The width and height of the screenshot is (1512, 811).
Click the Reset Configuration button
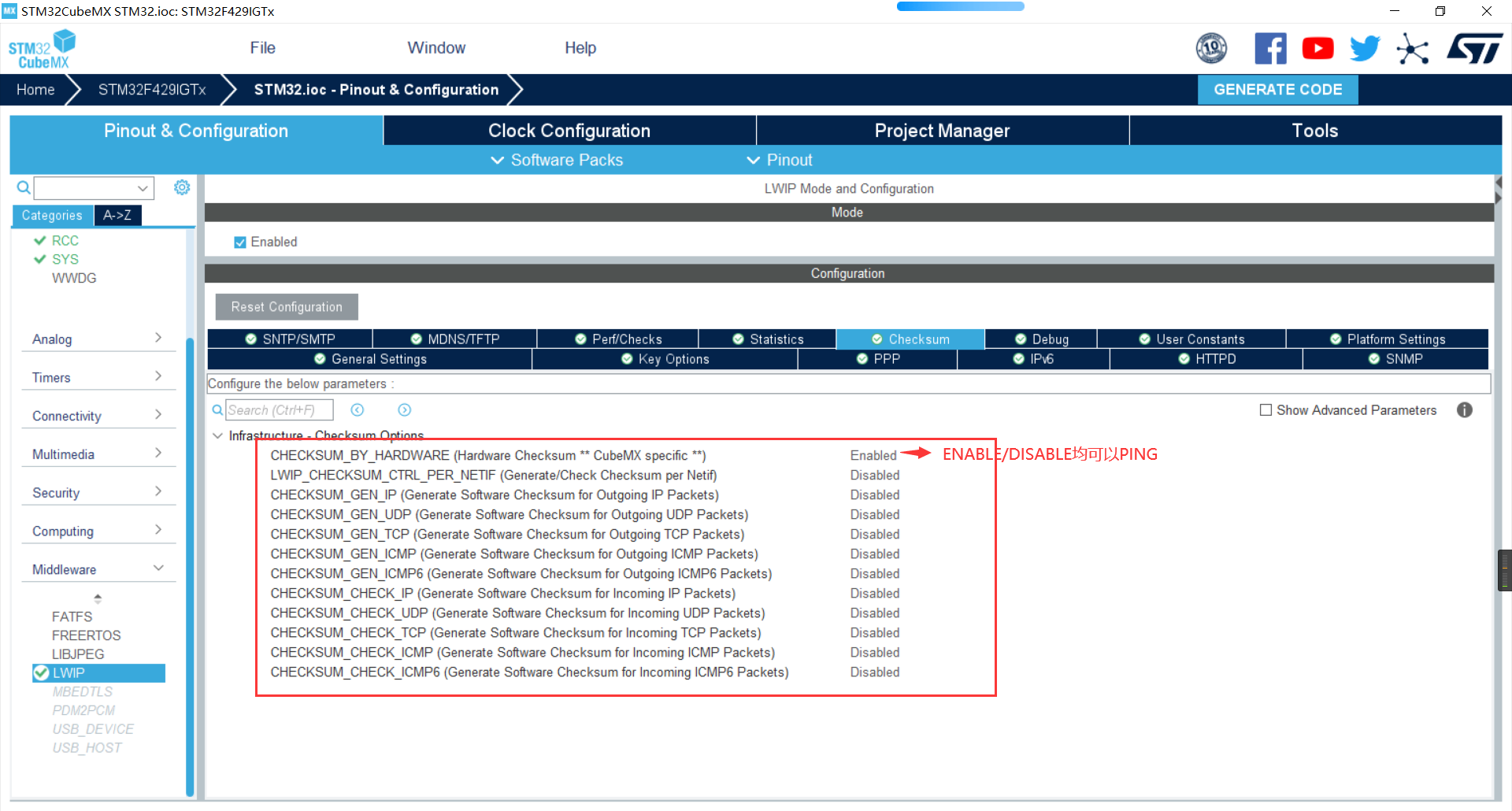click(x=287, y=307)
